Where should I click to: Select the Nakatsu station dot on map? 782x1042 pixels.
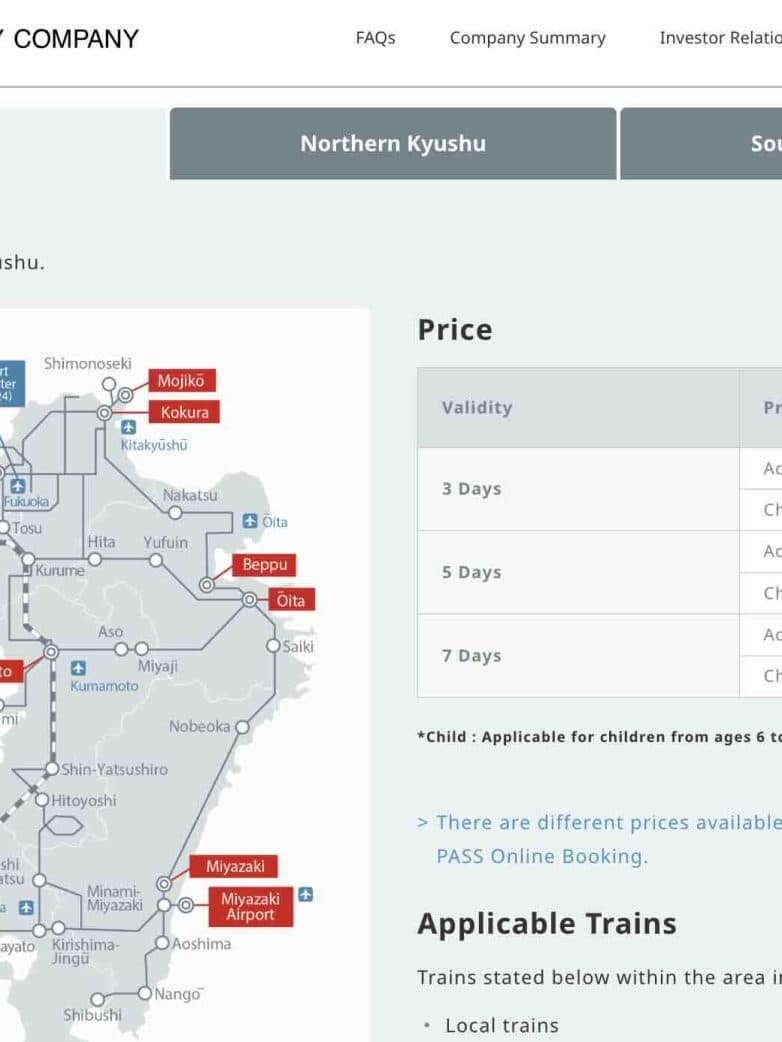click(175, 513)
